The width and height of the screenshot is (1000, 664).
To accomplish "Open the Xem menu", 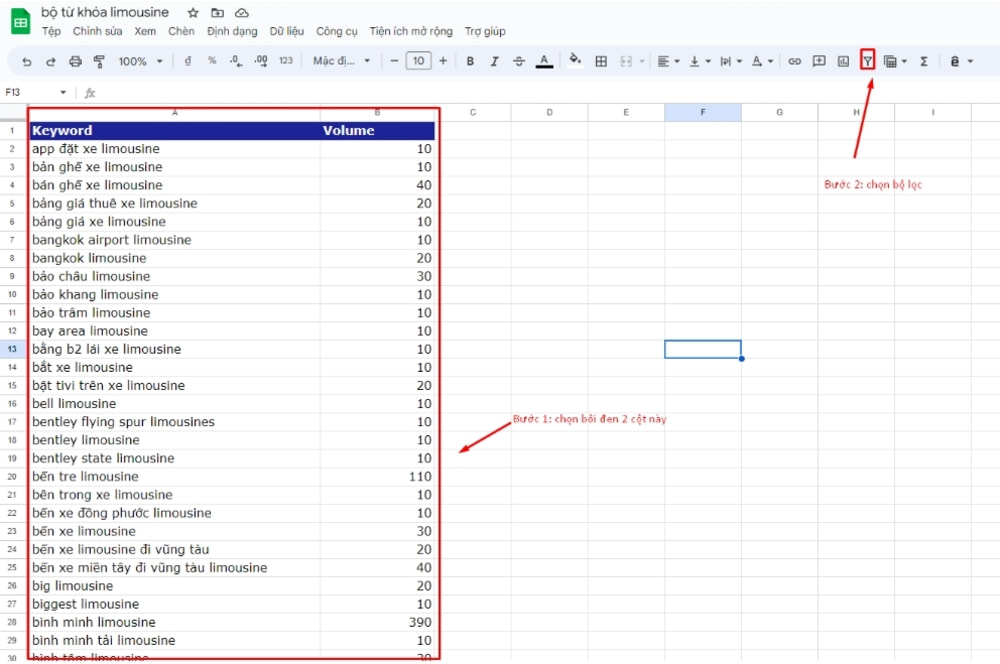I will (x=145, y=31).
